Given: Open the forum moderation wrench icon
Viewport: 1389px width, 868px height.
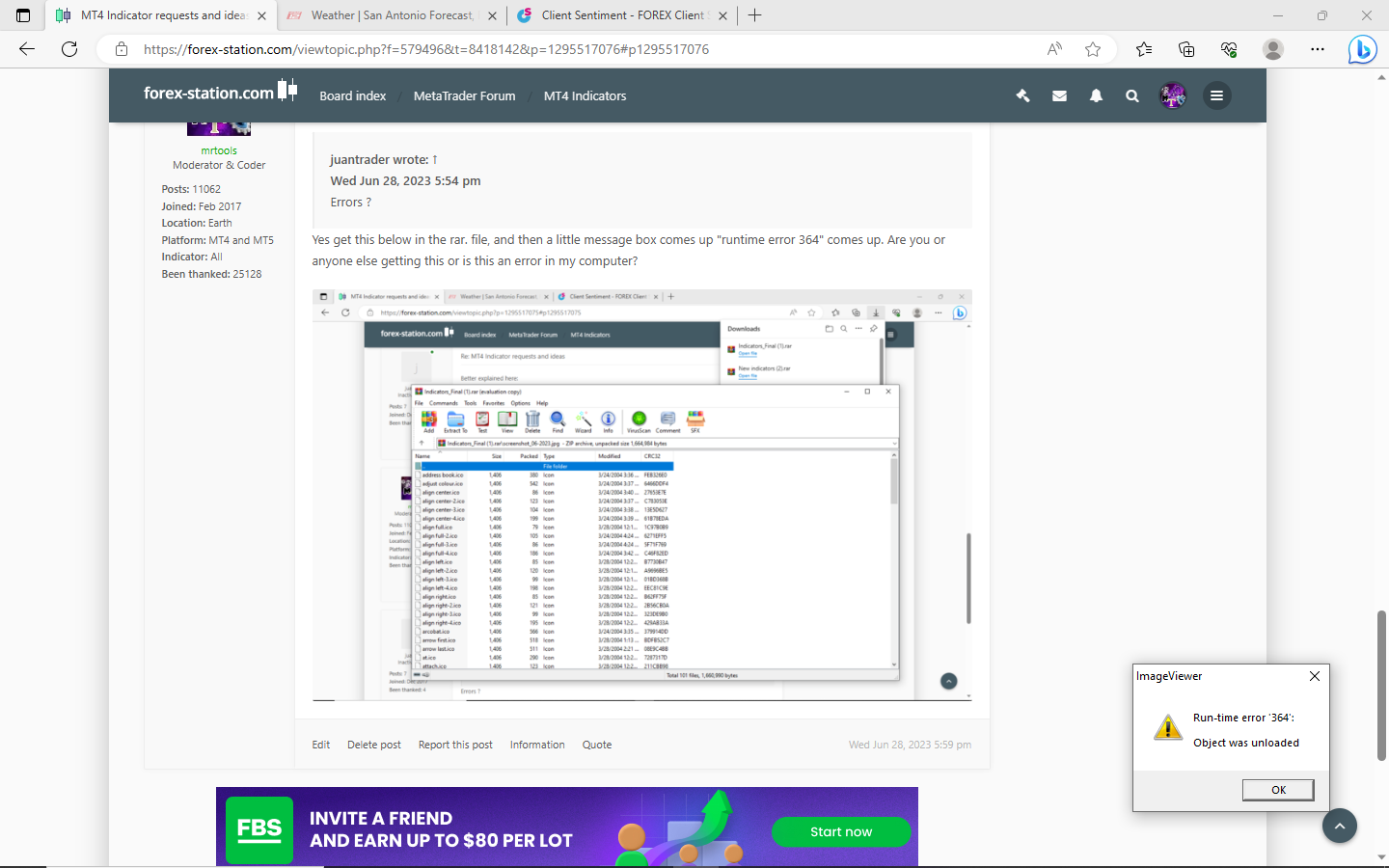Looking at the screenshot, I should click(1022, 95).
